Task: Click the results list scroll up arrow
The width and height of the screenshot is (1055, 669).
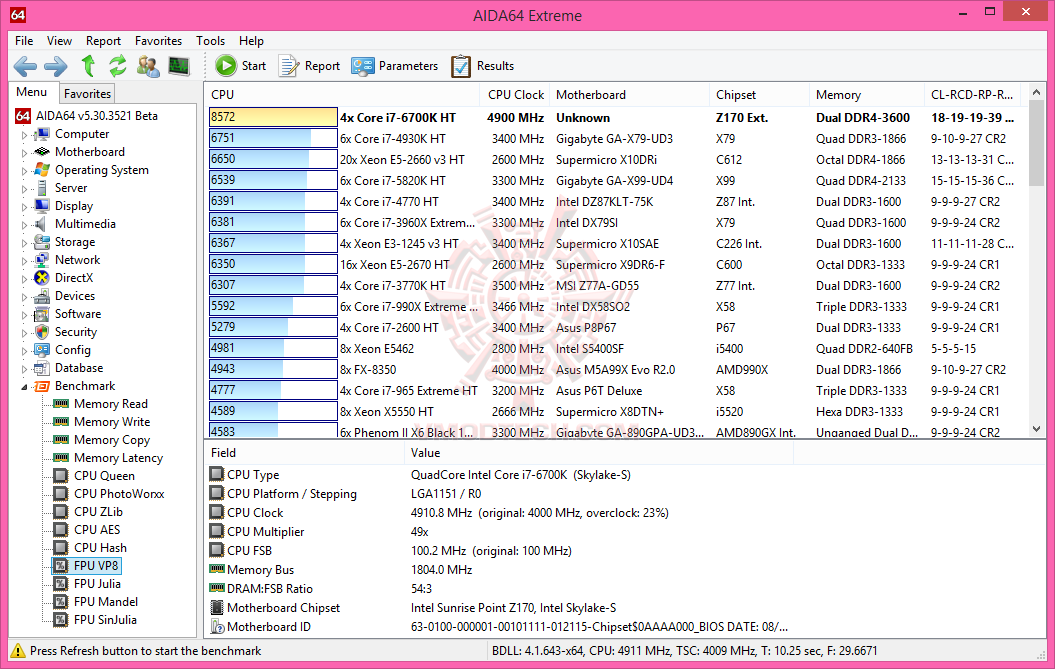Action: (x=1036, y=92)
